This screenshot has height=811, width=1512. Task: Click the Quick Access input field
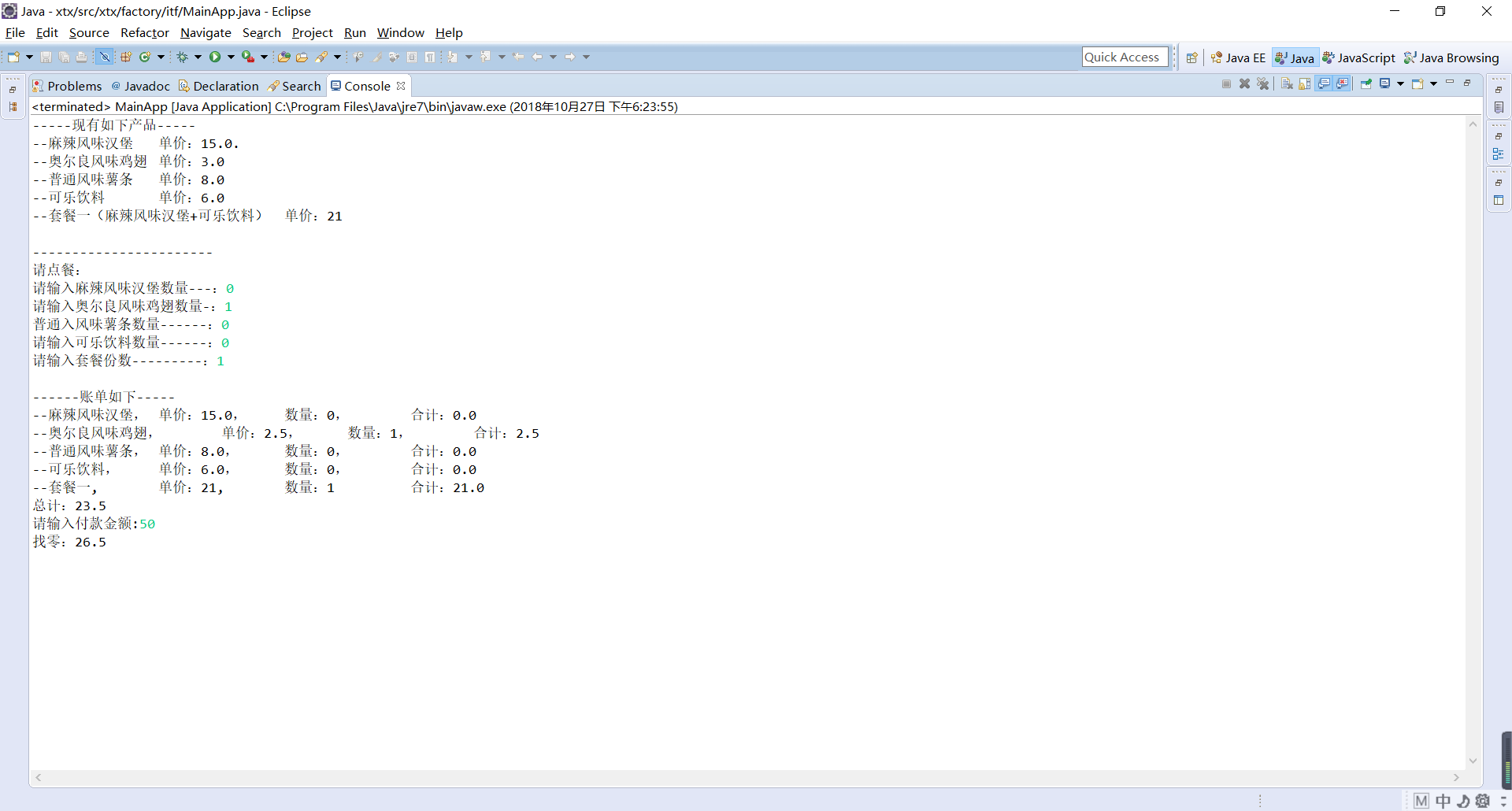(1125, 57)
